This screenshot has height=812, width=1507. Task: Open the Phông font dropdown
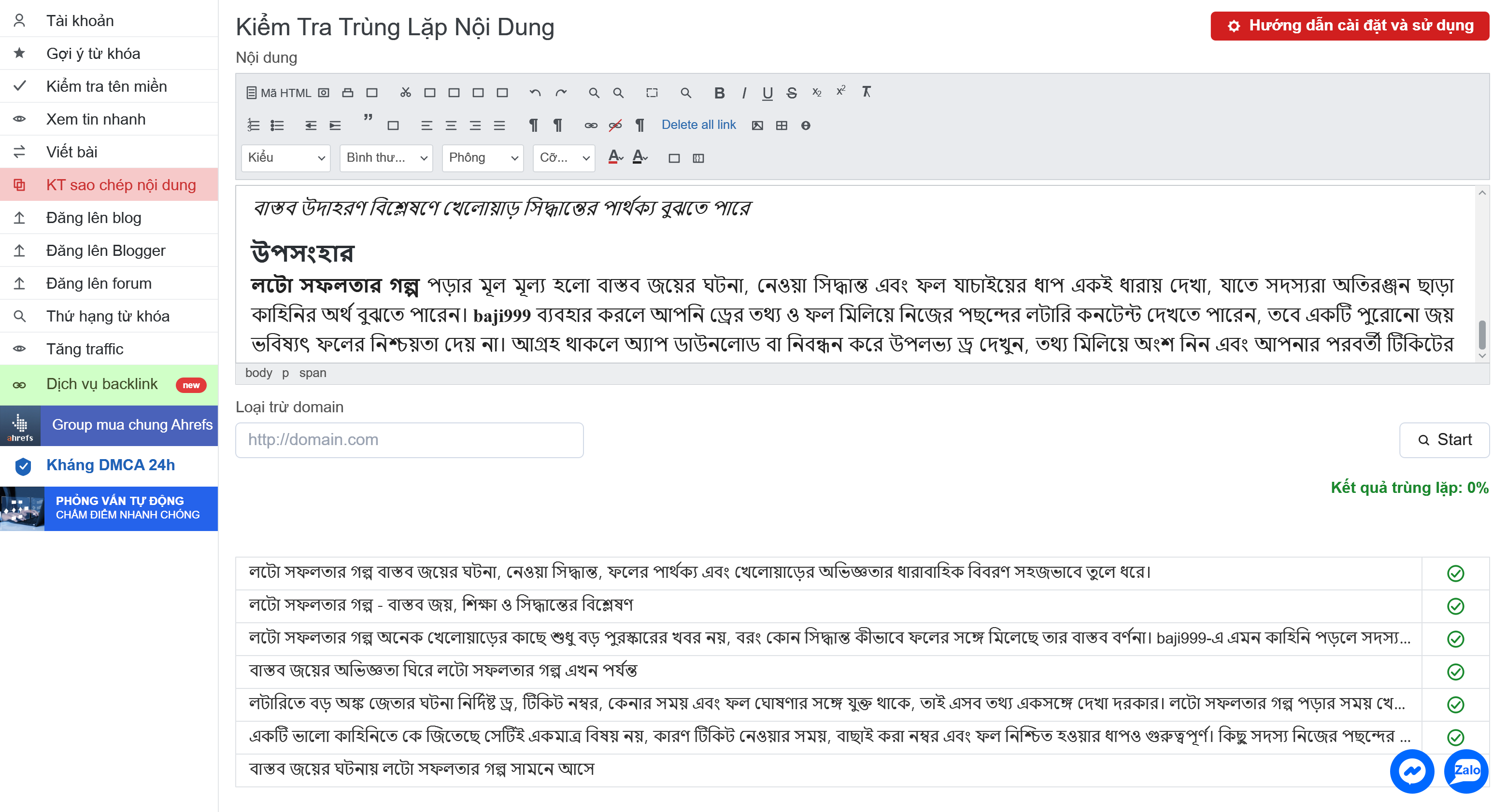(483, 158)
